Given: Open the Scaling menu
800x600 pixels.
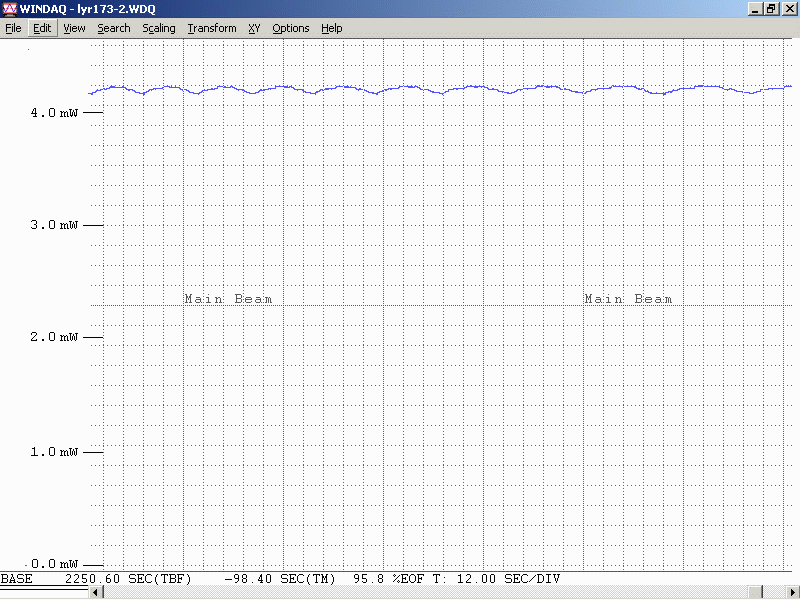Looking at the screenshot, I should [x=158, y=28].
